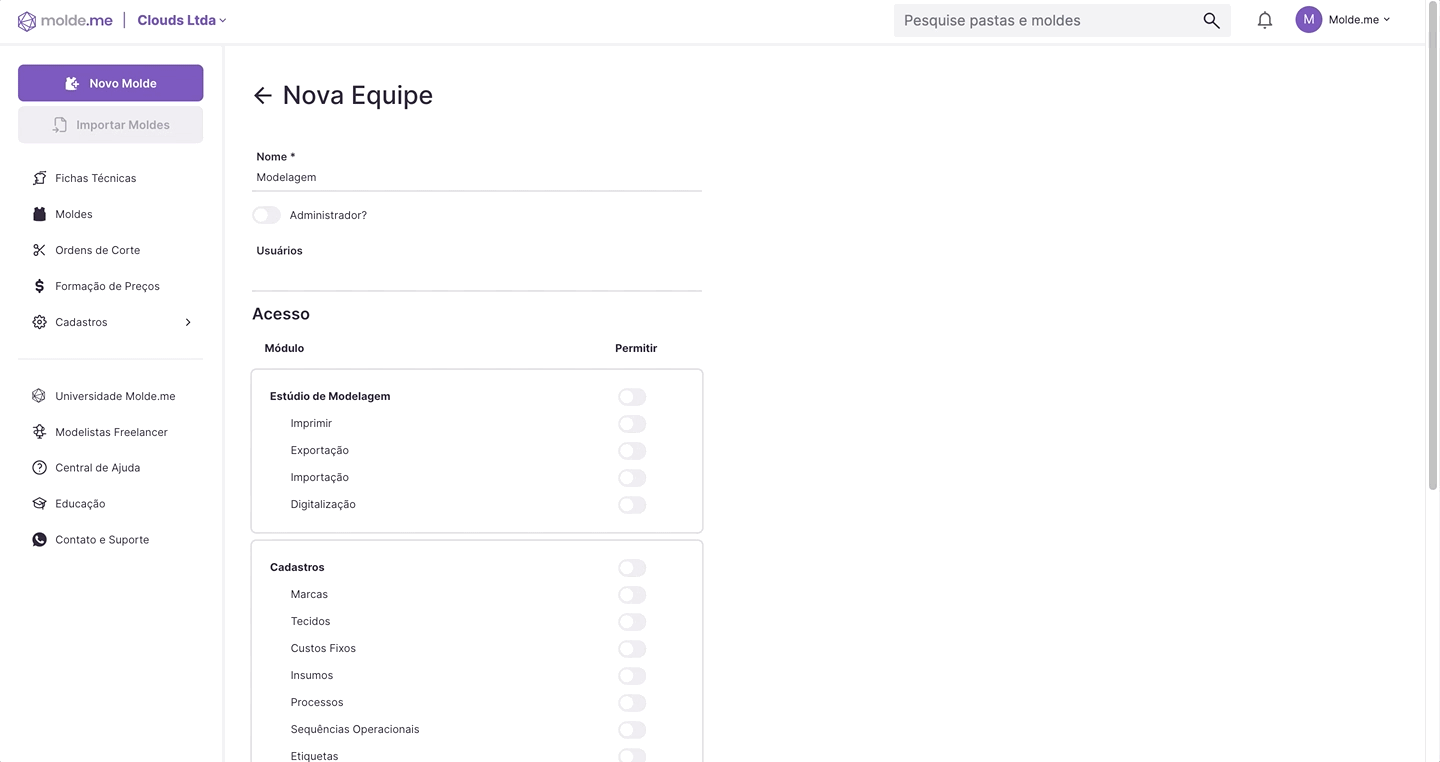Enable the Administrador toggle

266,215
